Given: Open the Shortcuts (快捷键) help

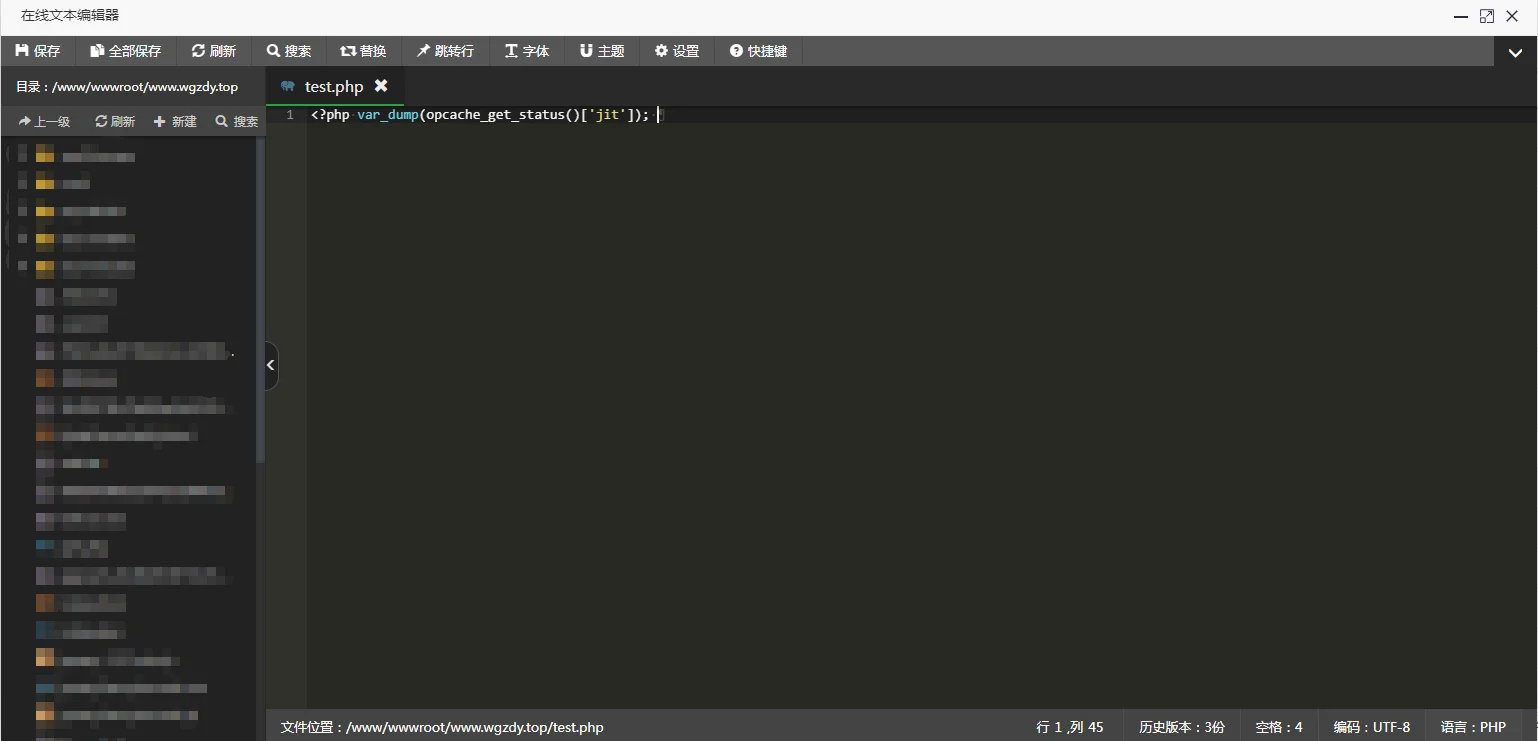Looking at the screenshot, I should pyautogui.click(x=758, y=51).
